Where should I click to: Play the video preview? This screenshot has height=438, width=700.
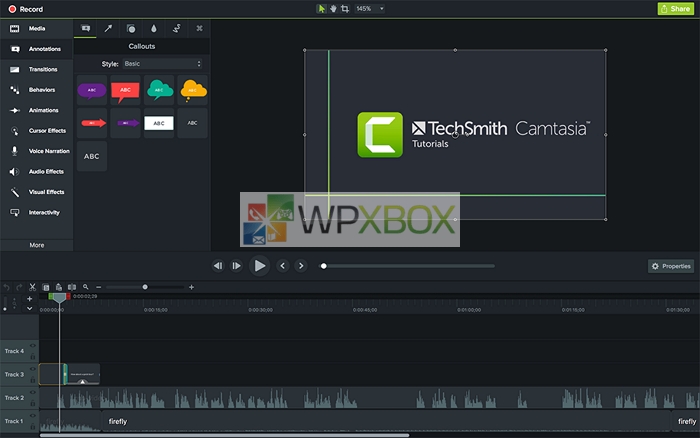pos(259,266)
